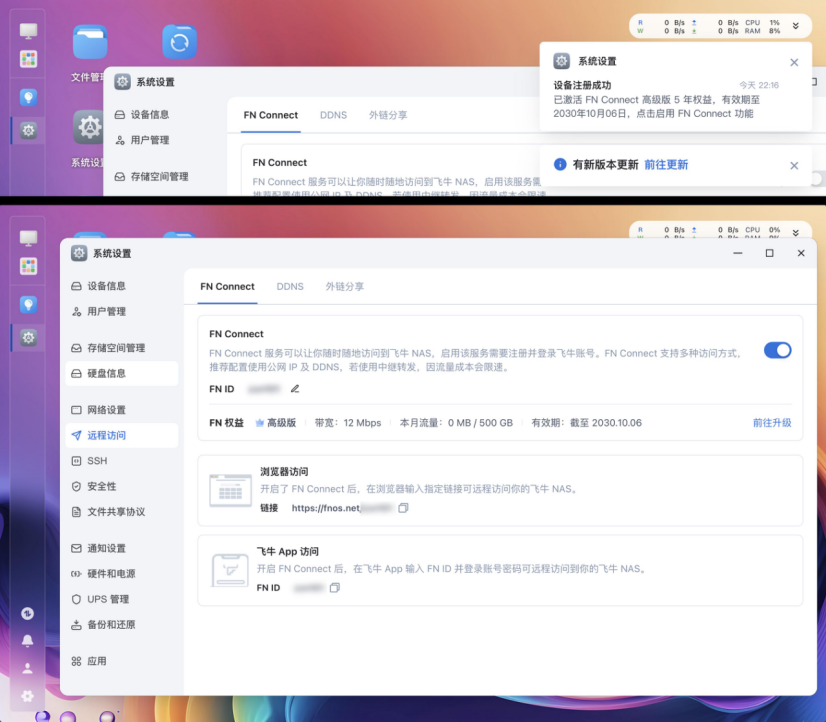Click the 今天 22:16 notification timestamp
The image size is (826, 722).
coord(759,85)
